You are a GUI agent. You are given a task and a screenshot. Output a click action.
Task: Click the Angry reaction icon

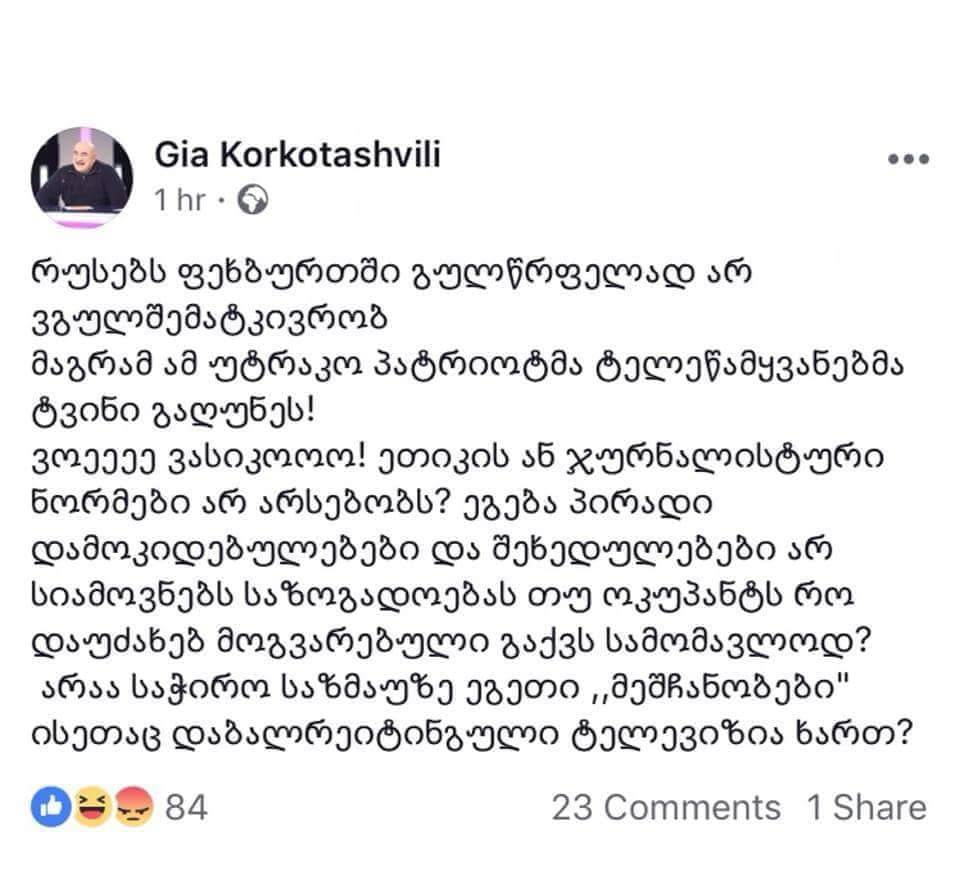tap(133, 806)
